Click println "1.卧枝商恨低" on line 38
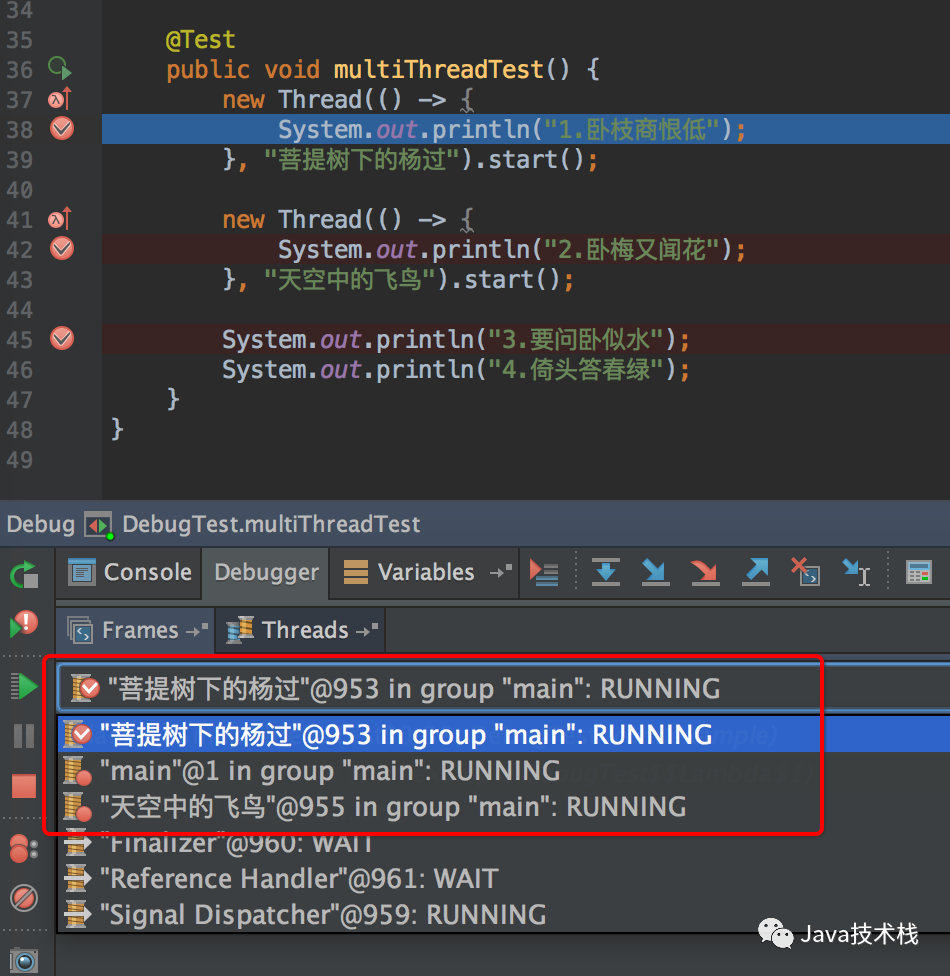950x976 pixels. pyautogui.click(x=512, y=129)
